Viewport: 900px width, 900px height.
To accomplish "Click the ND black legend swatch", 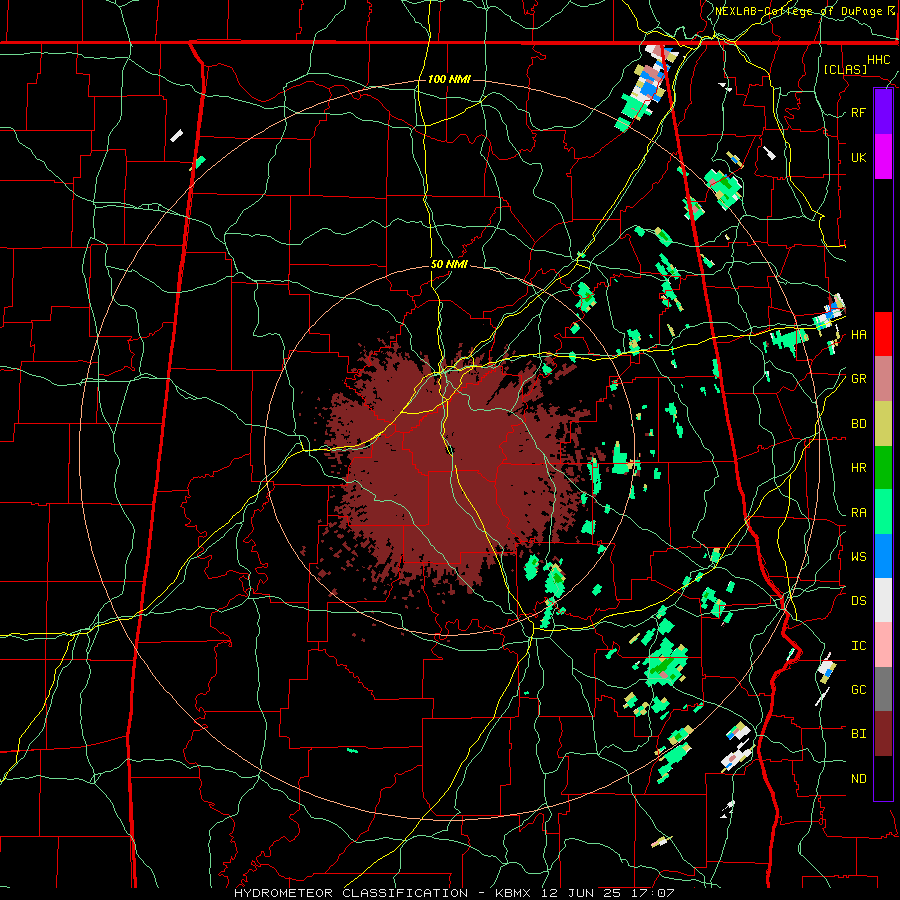I will point(883,778).
